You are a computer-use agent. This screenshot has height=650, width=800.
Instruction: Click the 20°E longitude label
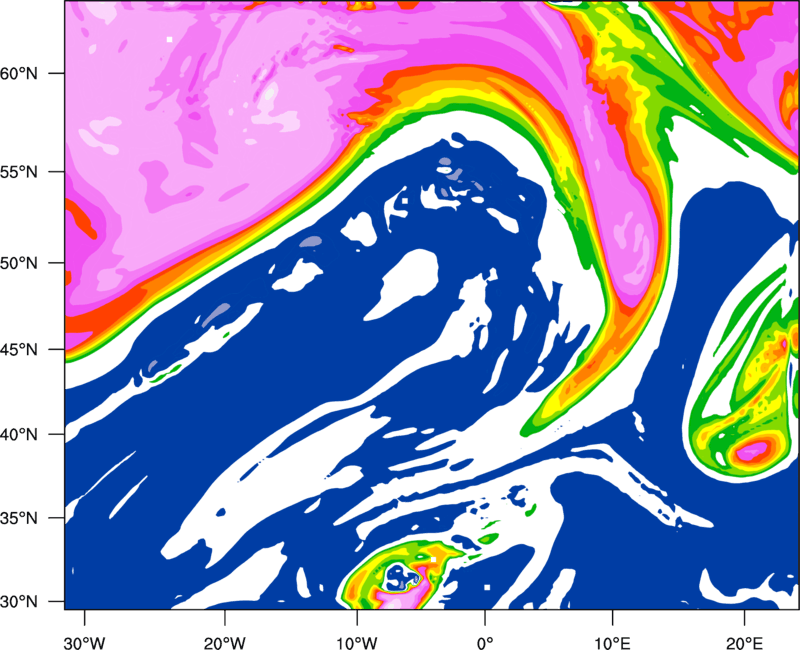(743, 643)
